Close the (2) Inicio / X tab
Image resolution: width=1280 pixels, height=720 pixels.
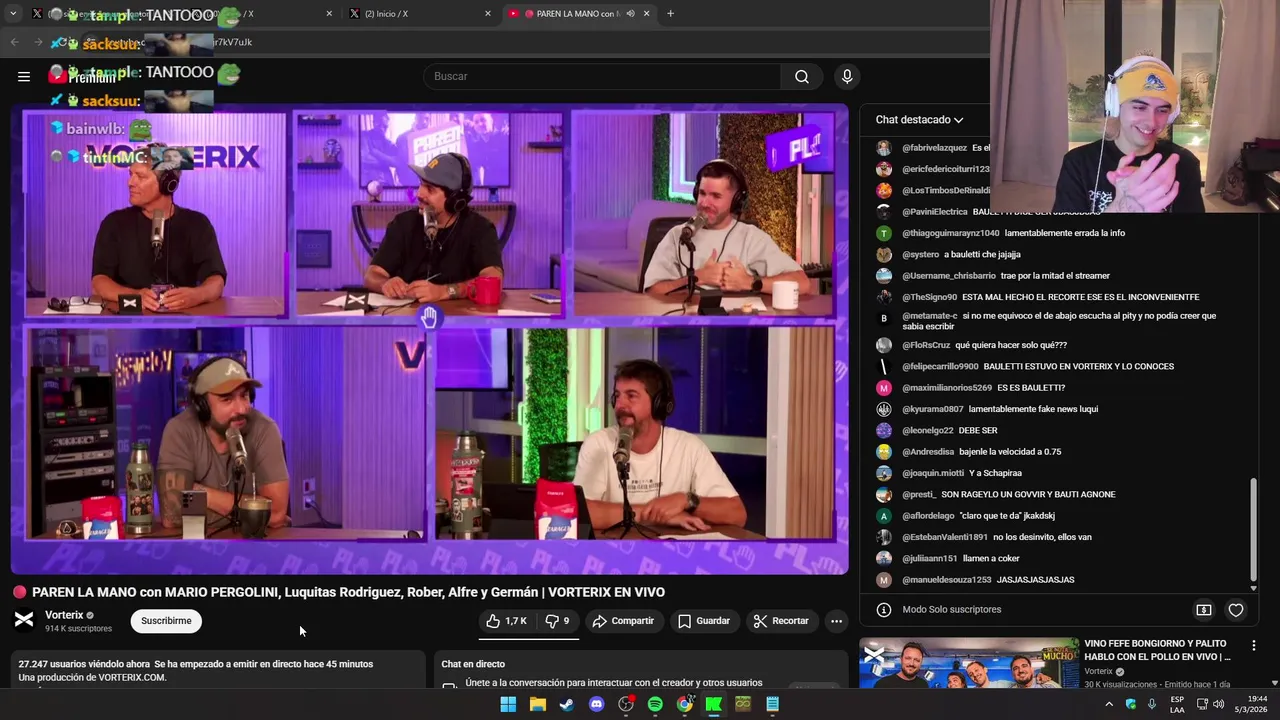488,14
